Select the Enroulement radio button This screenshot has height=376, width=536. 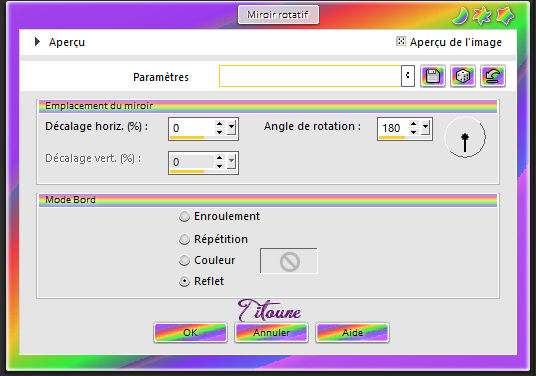tap(184, 216)
